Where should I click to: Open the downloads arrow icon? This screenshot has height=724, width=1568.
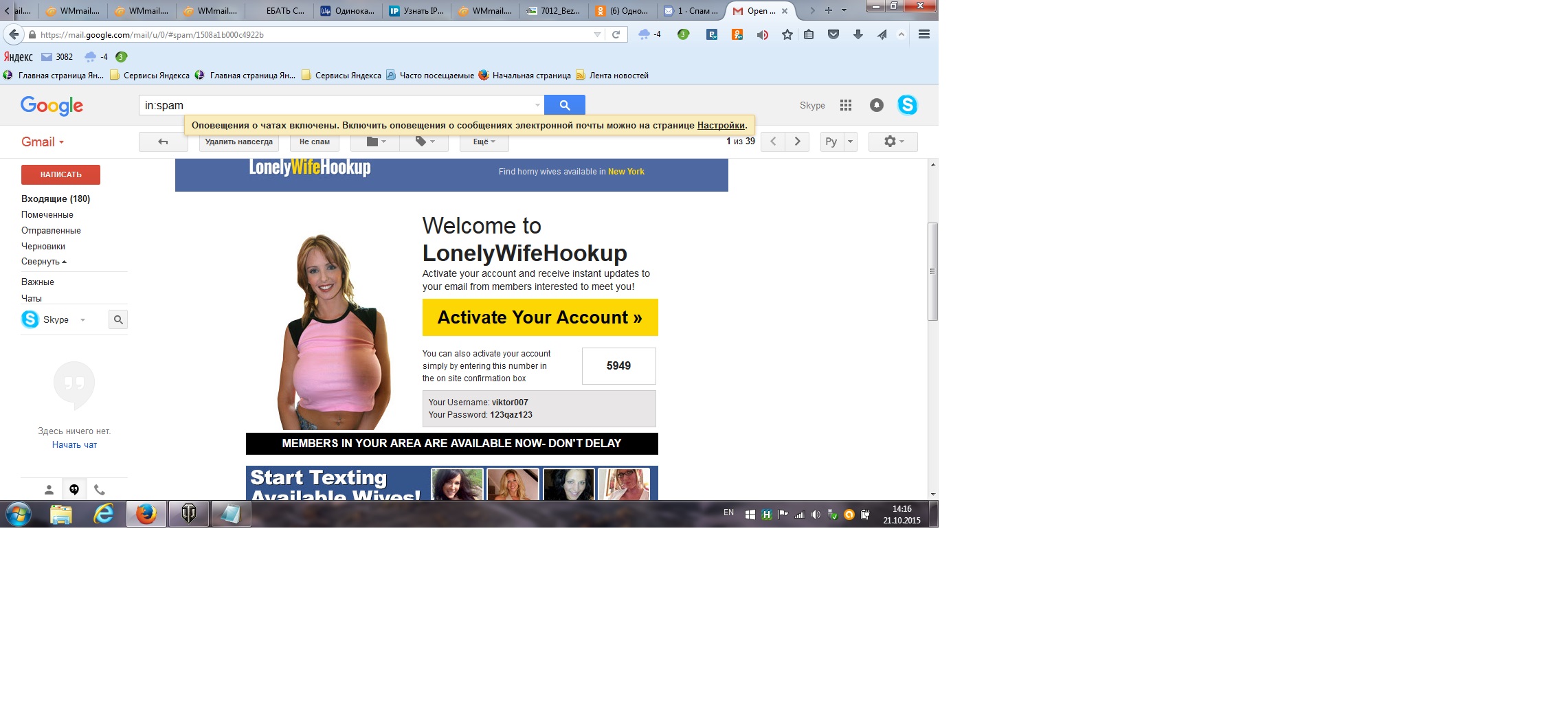point(858,34)
